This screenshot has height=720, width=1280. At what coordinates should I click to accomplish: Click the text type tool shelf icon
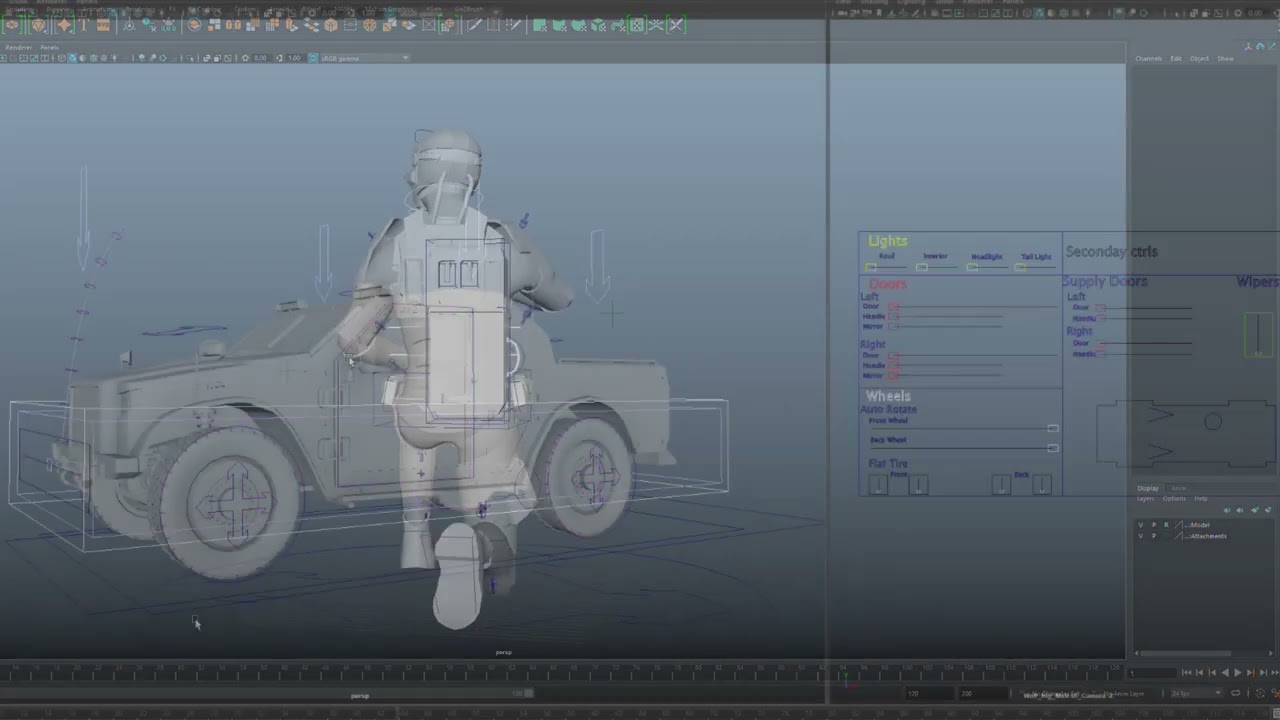[84, 25]
